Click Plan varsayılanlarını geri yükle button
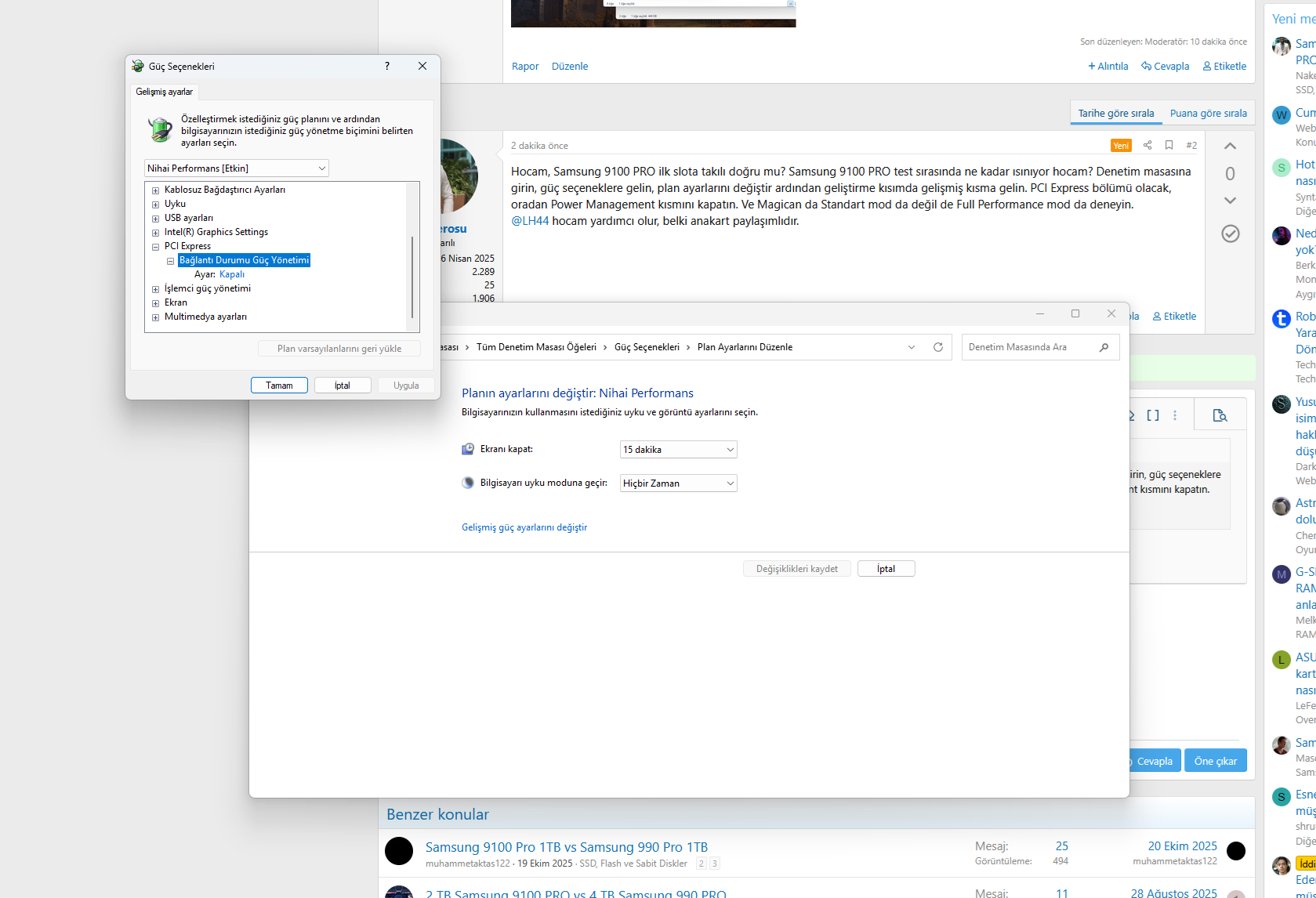The width and height of the screenshot is (1316, 898). 339,349
